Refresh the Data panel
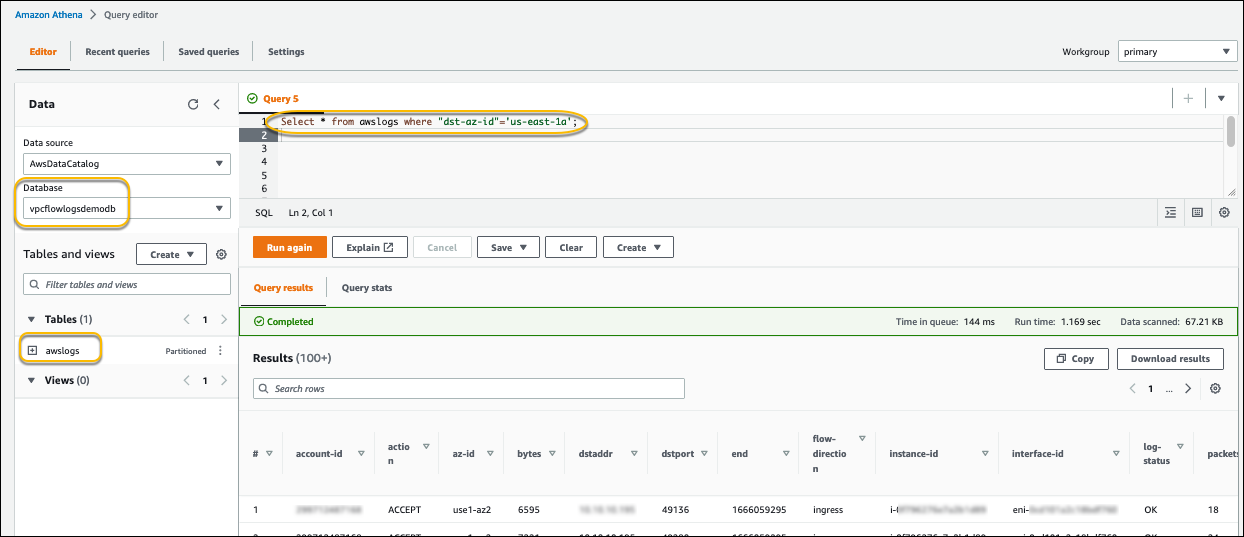 pos(193,104)
